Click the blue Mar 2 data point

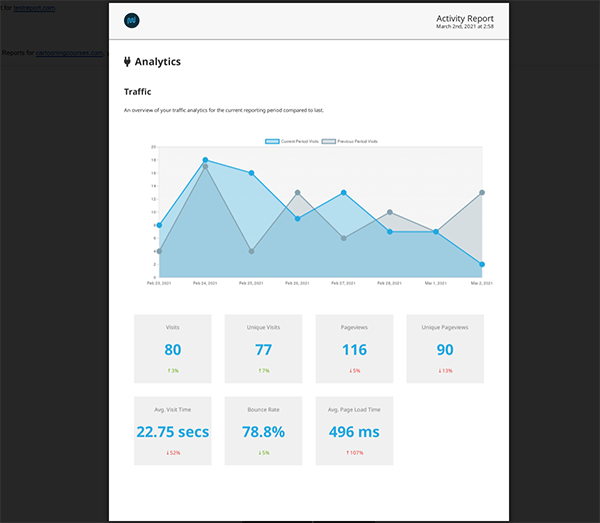[x=482, y=264]
